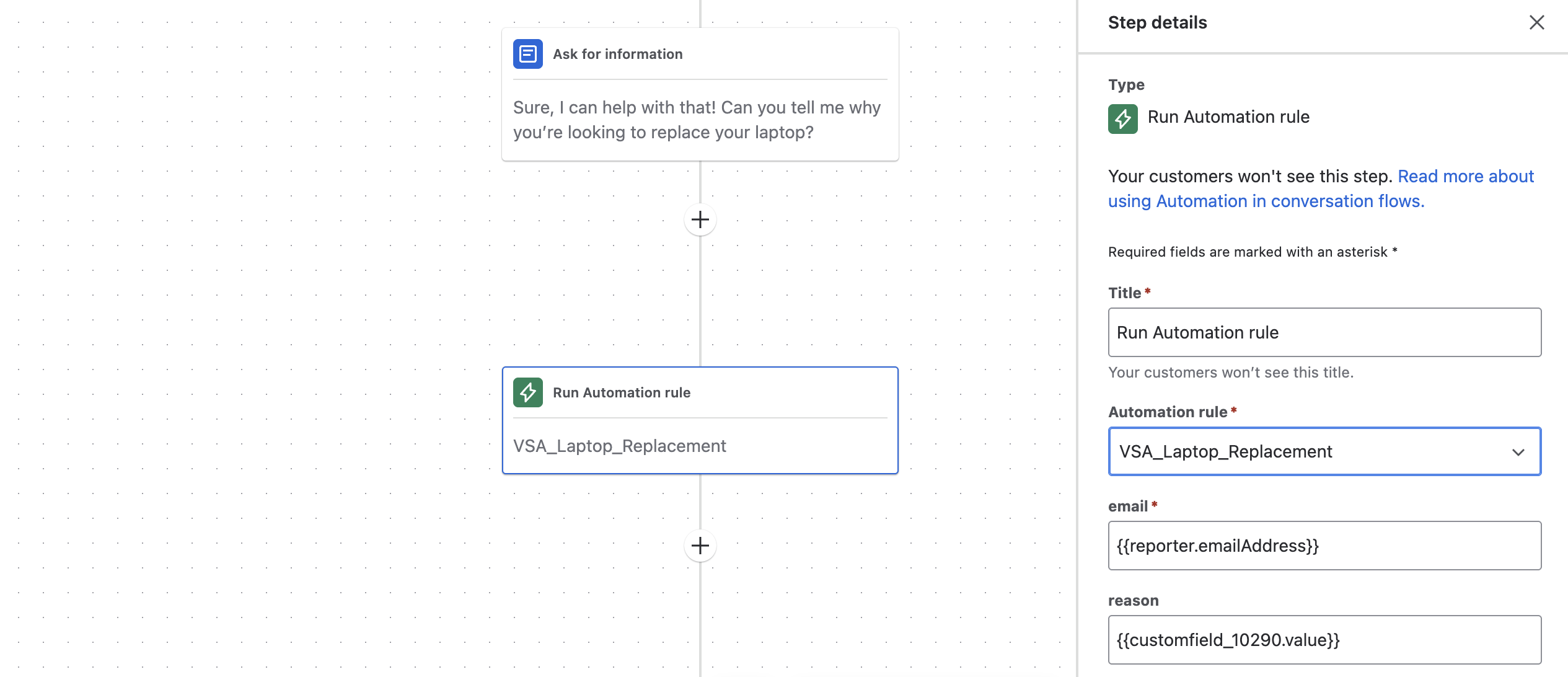Image resolution: width=1568 pixels, height=677 pixels.
Task: Click the Ask for information heading
Action: (618, 54)
